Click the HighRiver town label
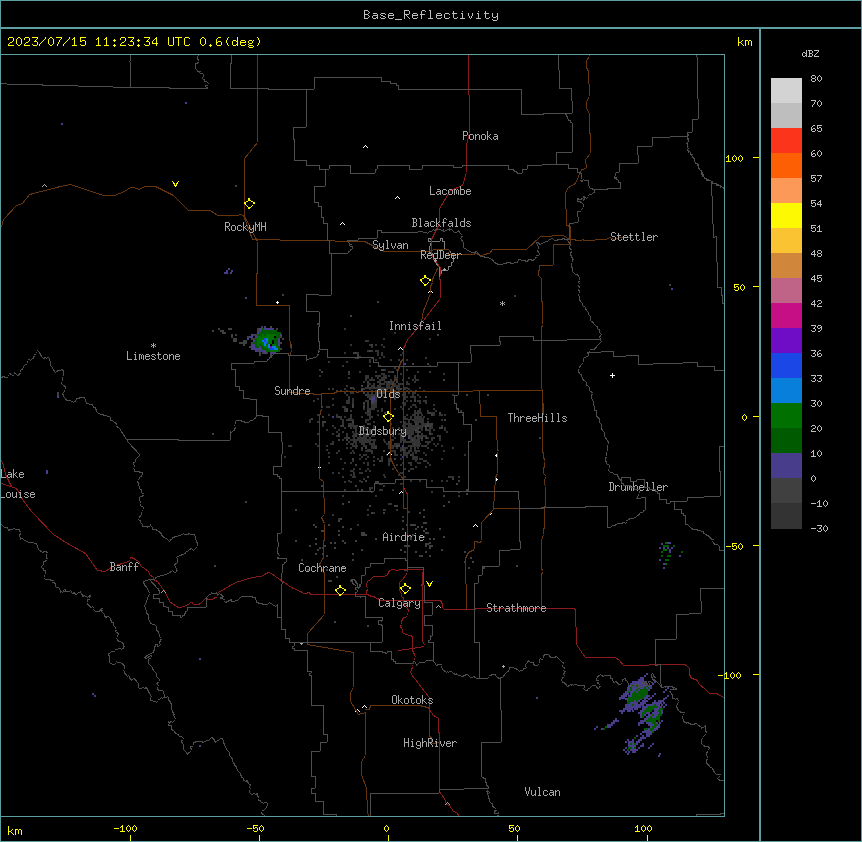 [430, 743]
